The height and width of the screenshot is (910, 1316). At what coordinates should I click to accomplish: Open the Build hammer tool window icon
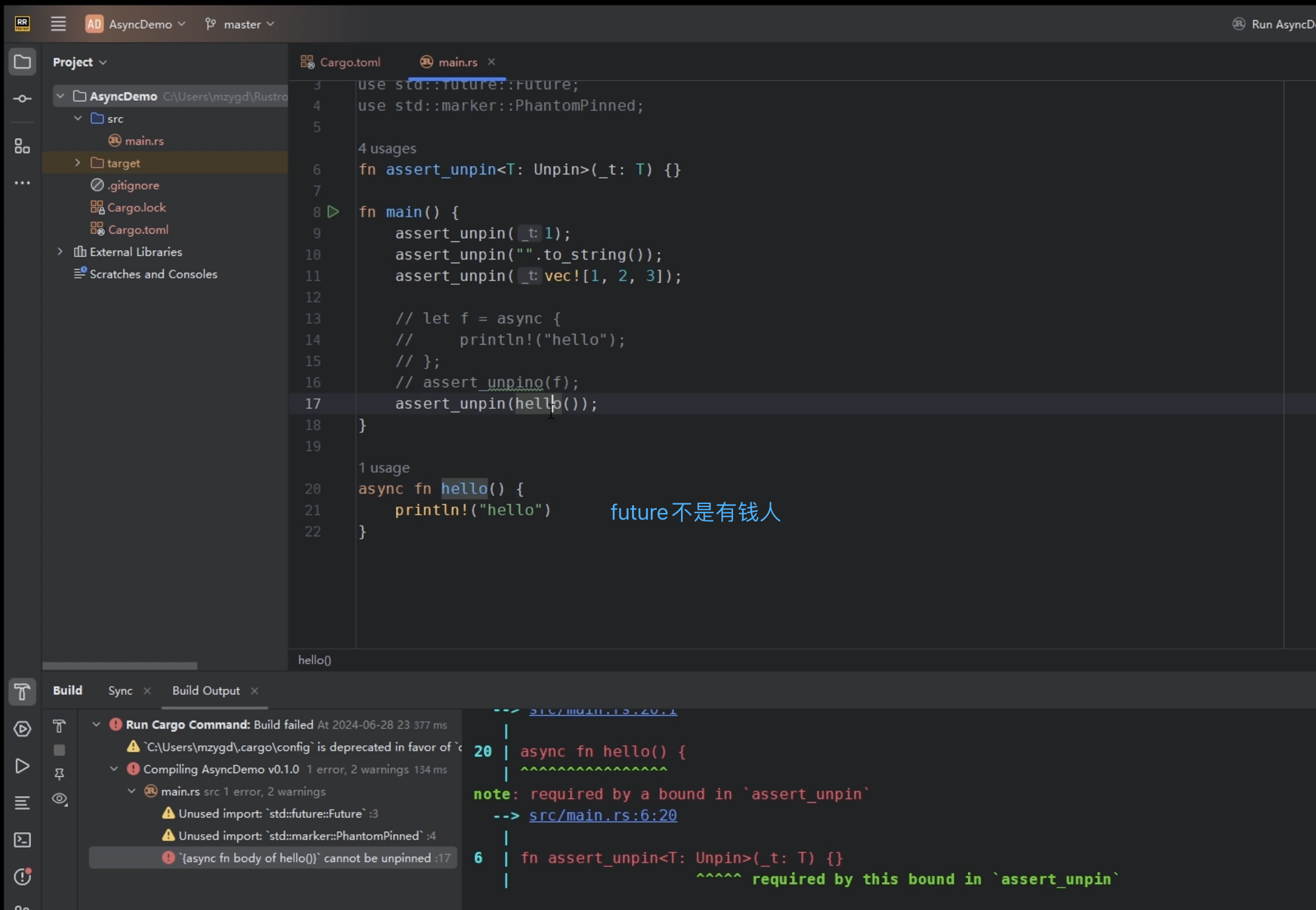tap(22, 692)
